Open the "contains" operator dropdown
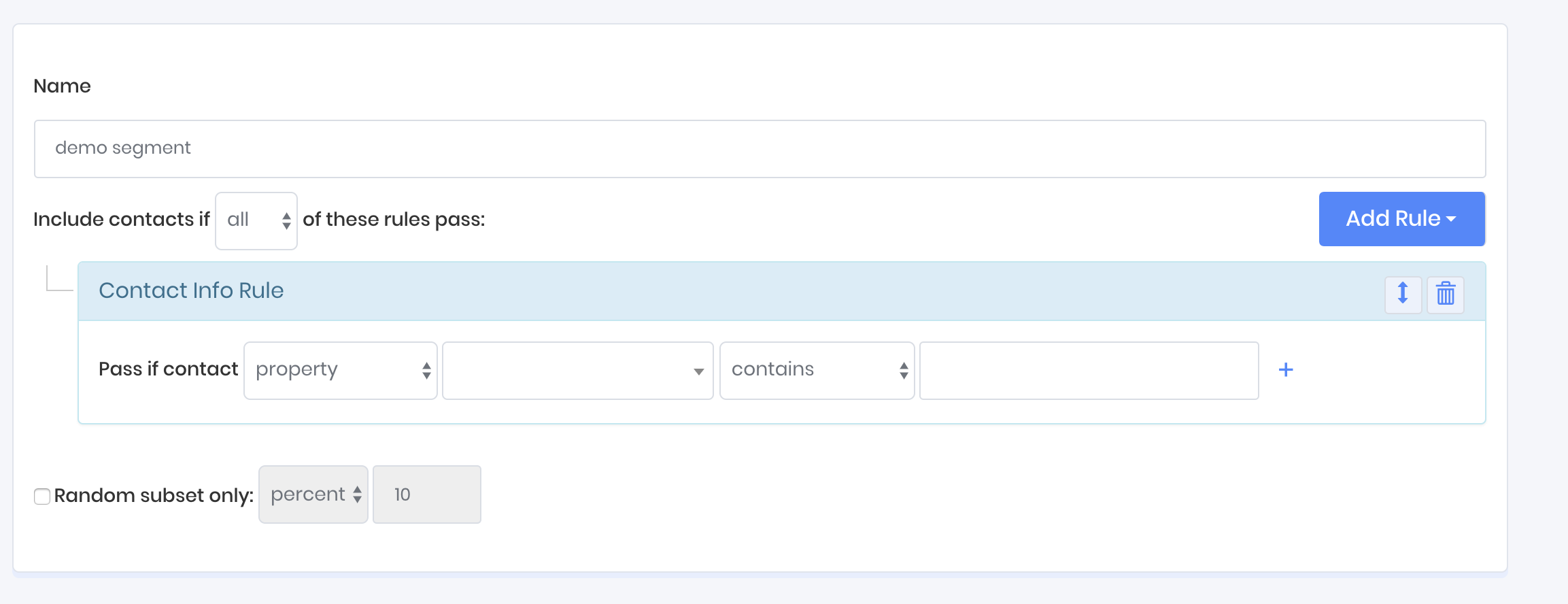1568x604 pixels. tap(817, 370)
